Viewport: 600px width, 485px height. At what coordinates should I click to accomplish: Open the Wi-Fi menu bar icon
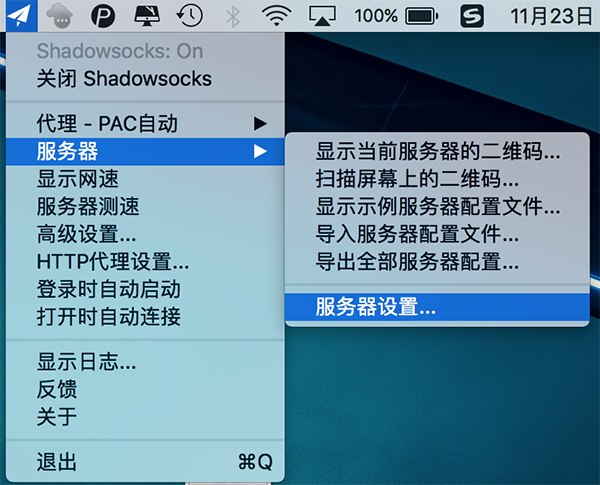[x=276, y=16]
